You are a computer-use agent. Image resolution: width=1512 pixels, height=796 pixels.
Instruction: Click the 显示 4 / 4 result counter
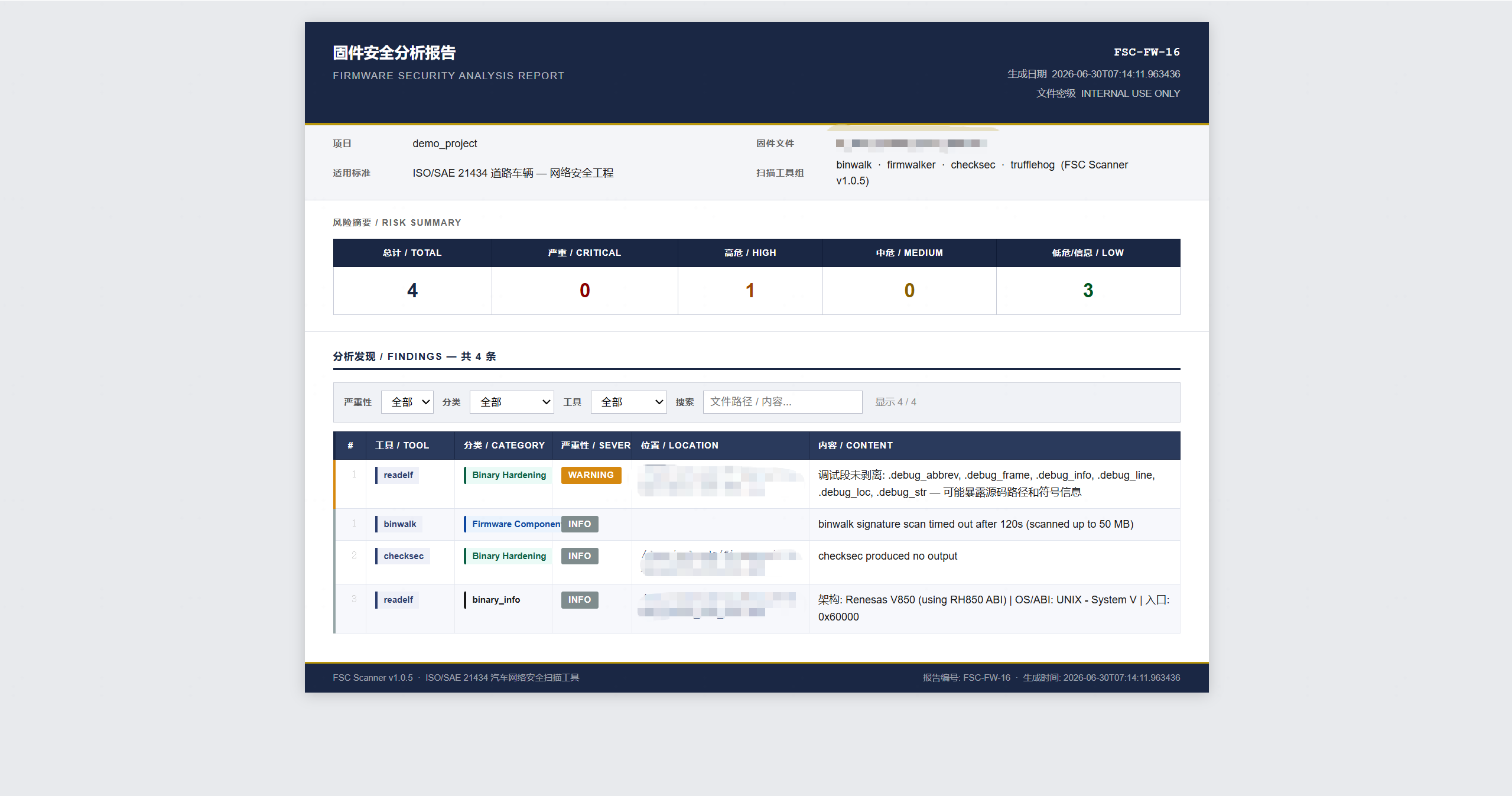[895, 402]
